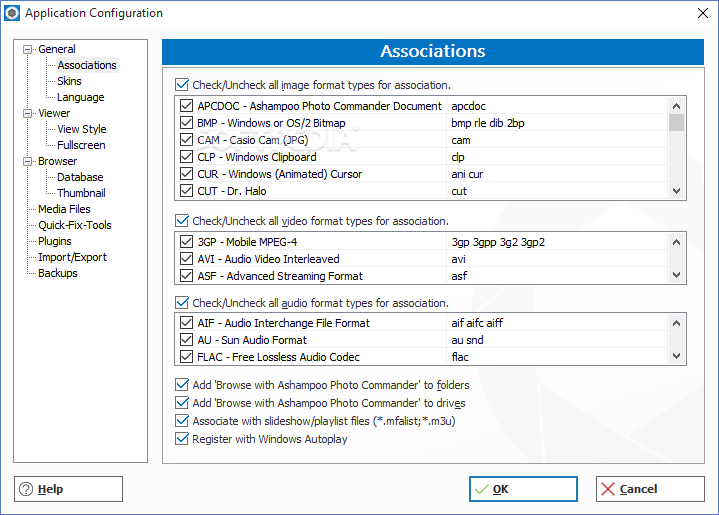Screen dimensions: 719x515
Task: Open Backups settings page
Action: (x=58, y=273)
